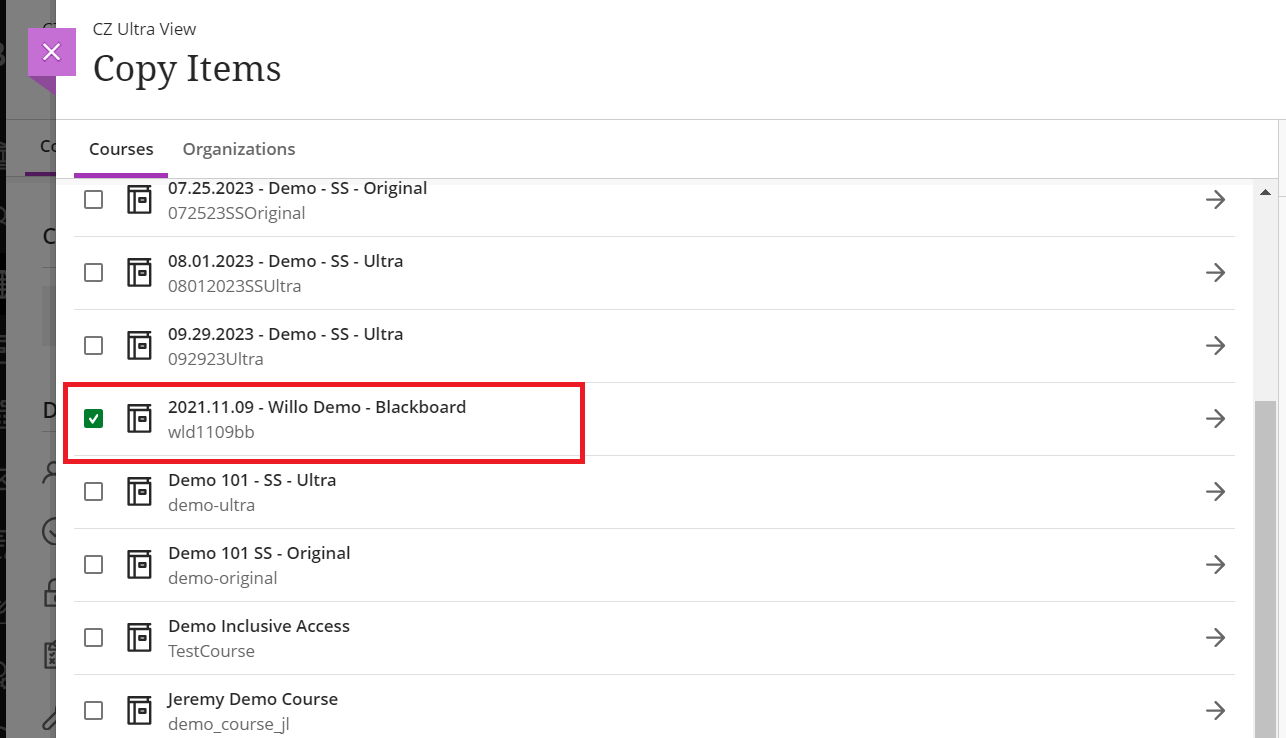Tick the Demo Inclusive Access checkbox
The width and height of the screenshot is (1286, 738).
point(93,637)
